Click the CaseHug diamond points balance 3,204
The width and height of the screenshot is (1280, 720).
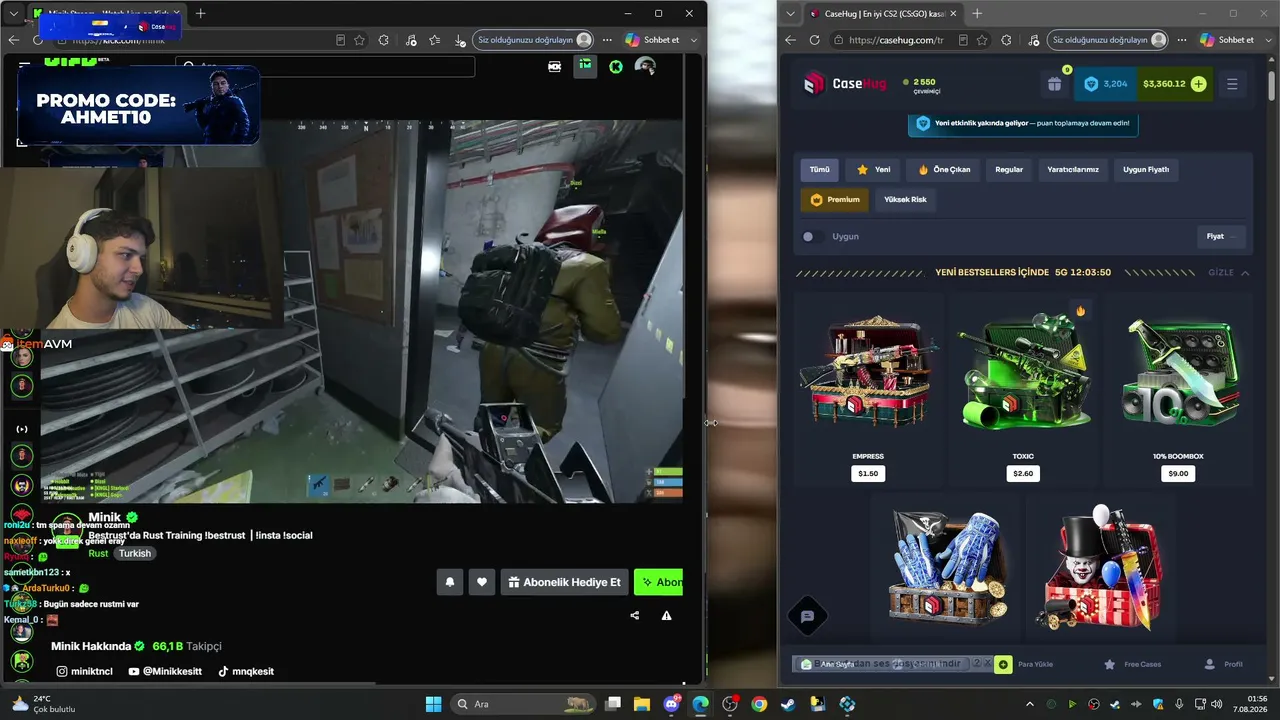pyautogui.click(x=1106, y=84)
